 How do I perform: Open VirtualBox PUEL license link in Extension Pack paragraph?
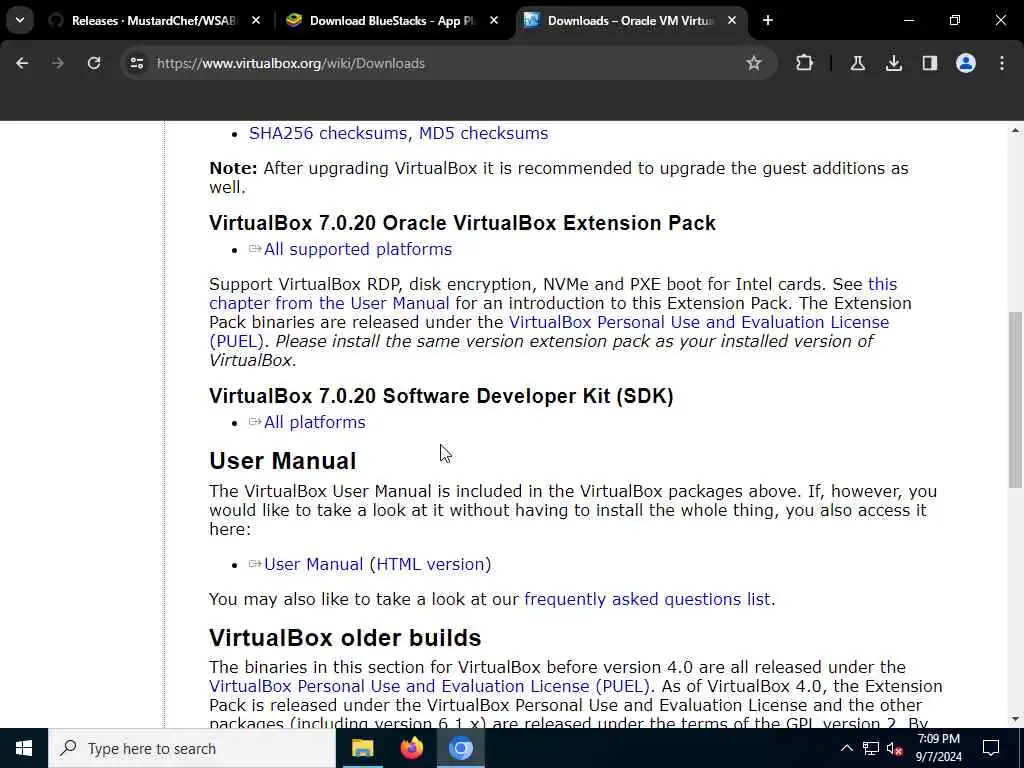pos(549,332)
